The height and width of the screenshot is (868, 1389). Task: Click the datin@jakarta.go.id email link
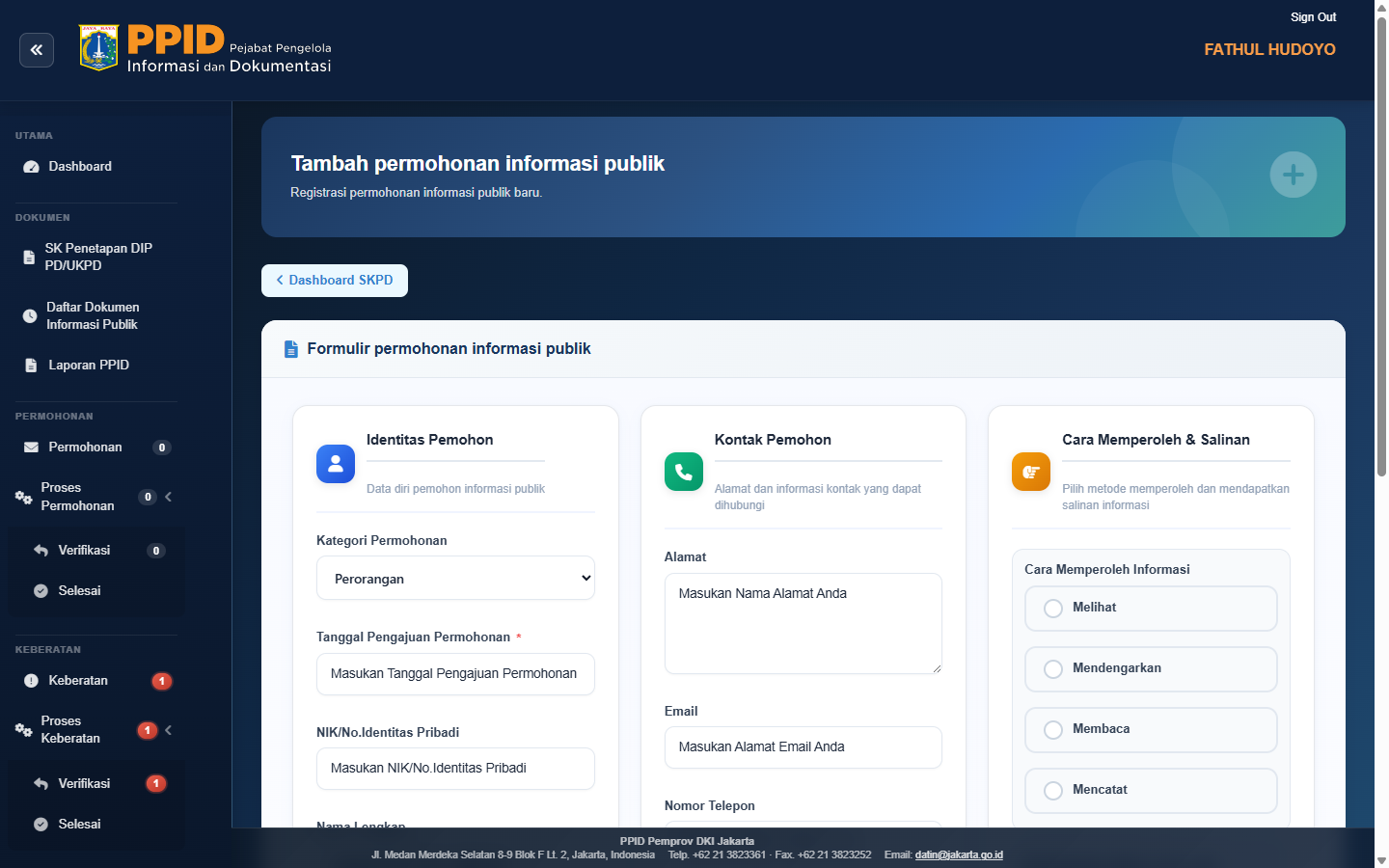959,854
